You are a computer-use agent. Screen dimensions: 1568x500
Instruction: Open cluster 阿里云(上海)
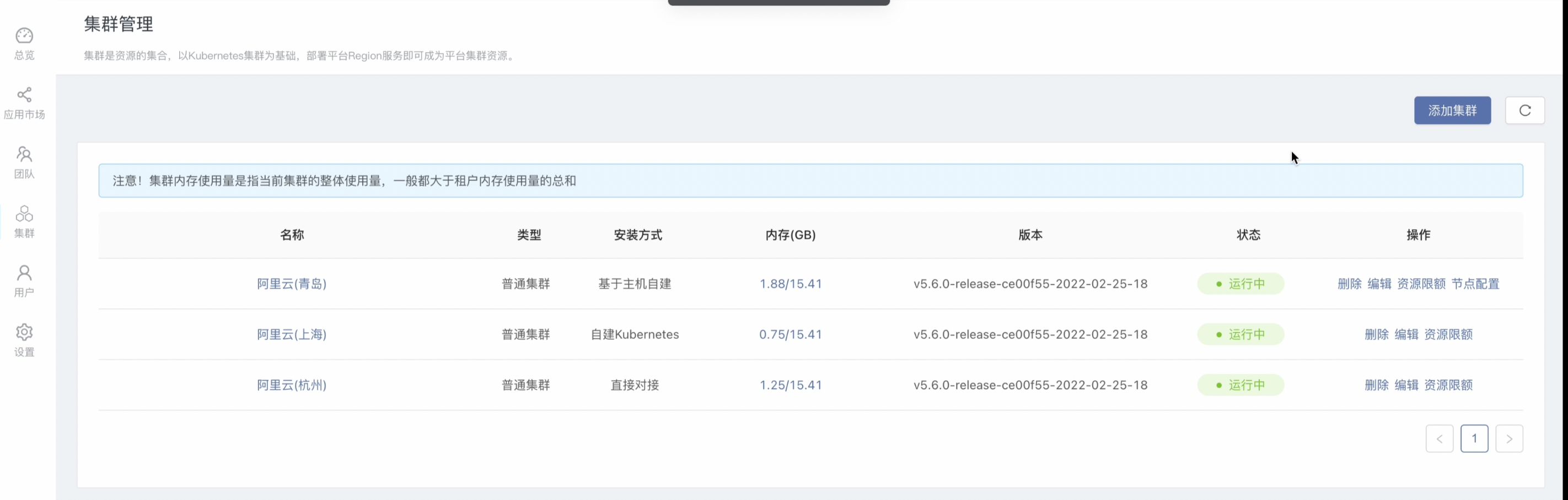pyautogui.click(x=292, y=334)
